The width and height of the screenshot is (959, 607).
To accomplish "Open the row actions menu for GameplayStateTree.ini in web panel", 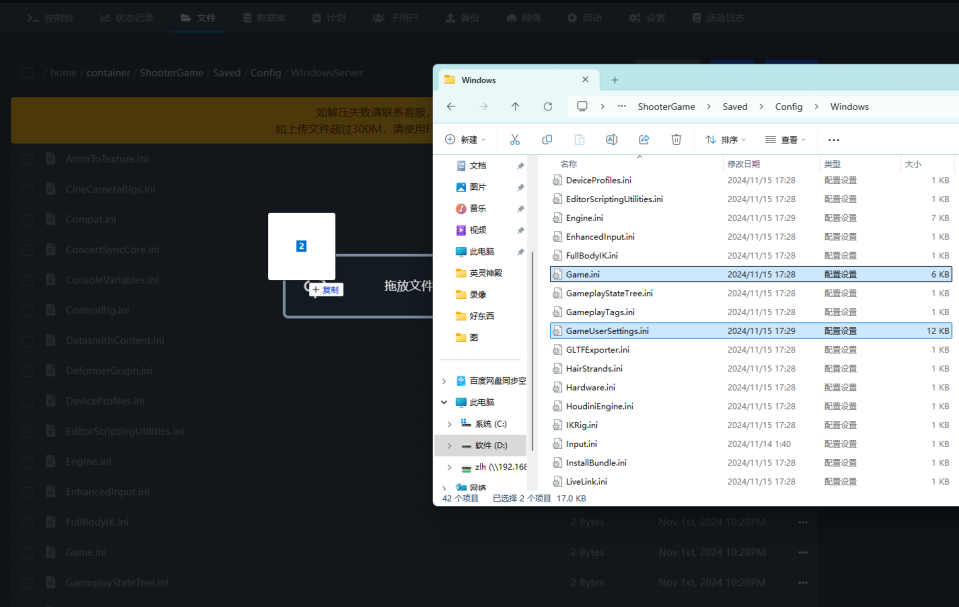I will click(x=802, y=583).
